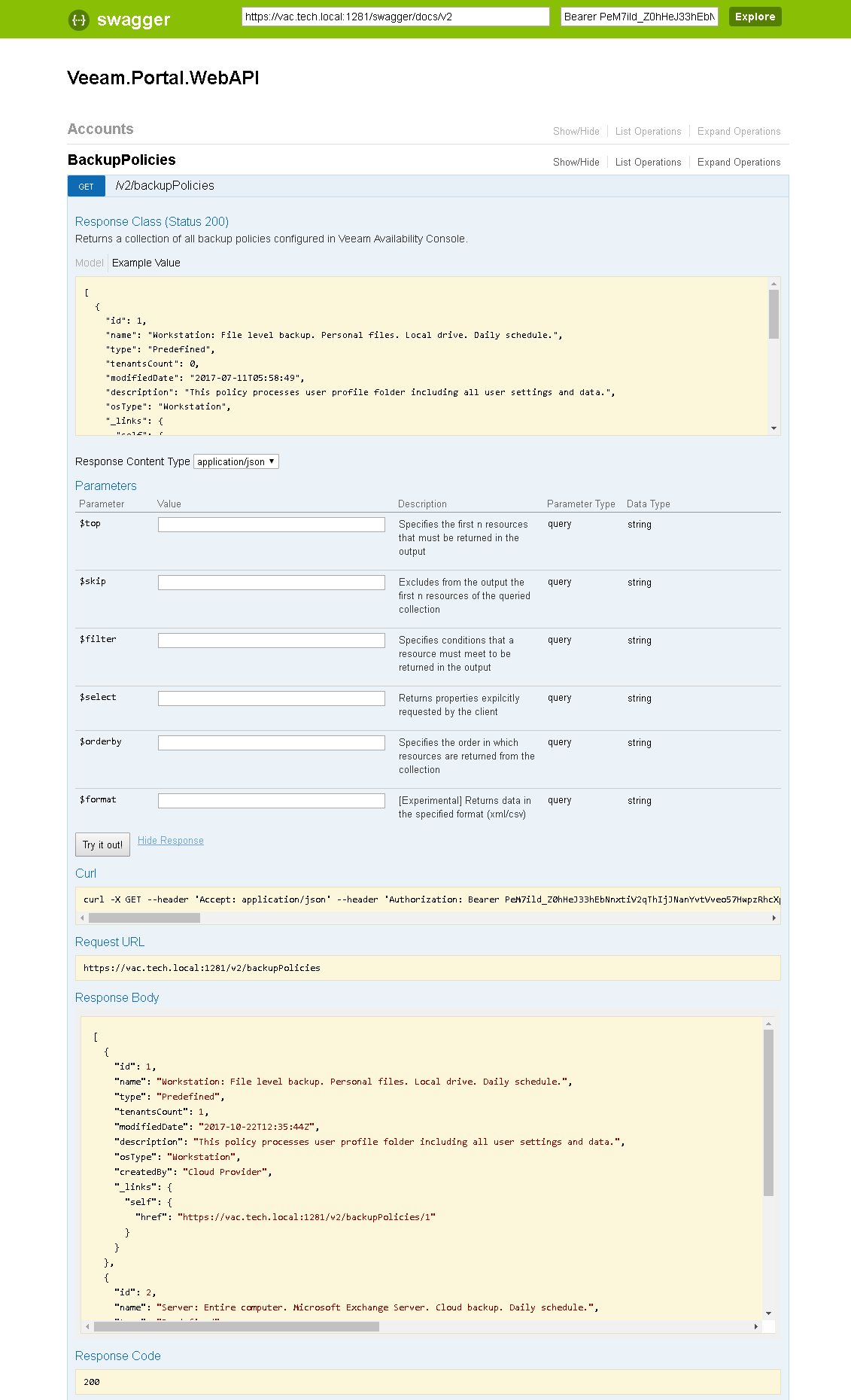Click Show/Hide for BackupPolicies
Image resolution: width=851 pixels, height=1400 pixels.
tap(576, 162)
